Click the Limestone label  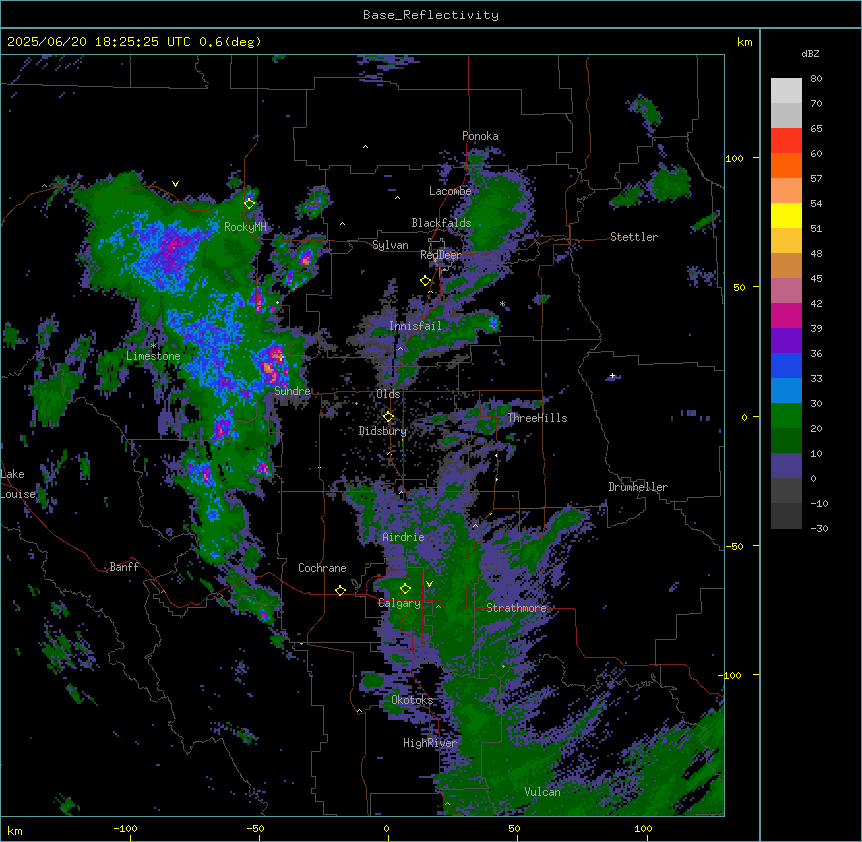coord(153,356)
